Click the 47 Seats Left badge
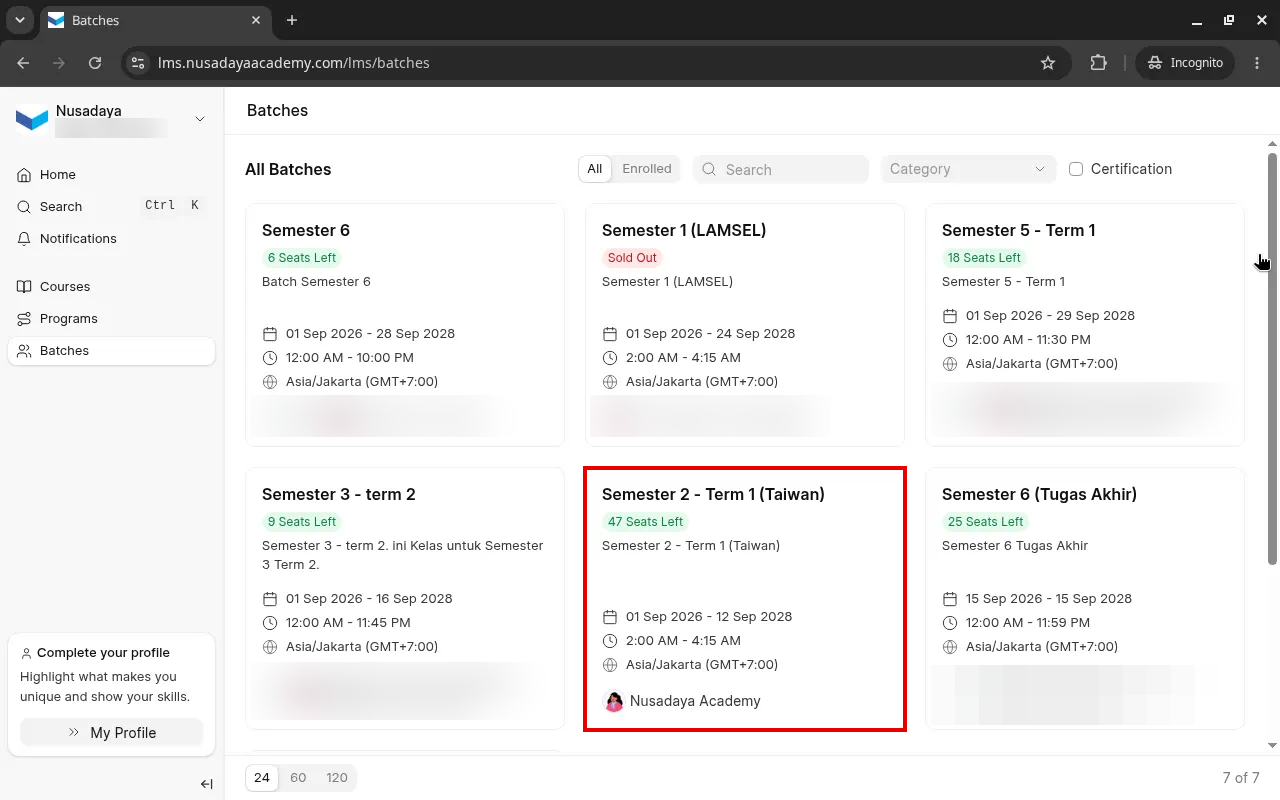This screenshot has width=1280, height=800. pyautogui.click(x=645, y=522)
